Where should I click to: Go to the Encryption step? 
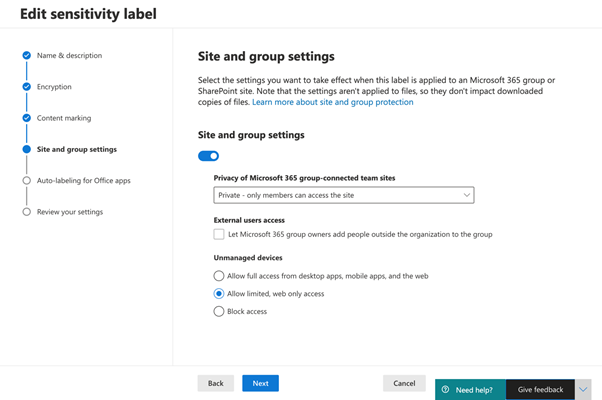click(x=54, y=87)
